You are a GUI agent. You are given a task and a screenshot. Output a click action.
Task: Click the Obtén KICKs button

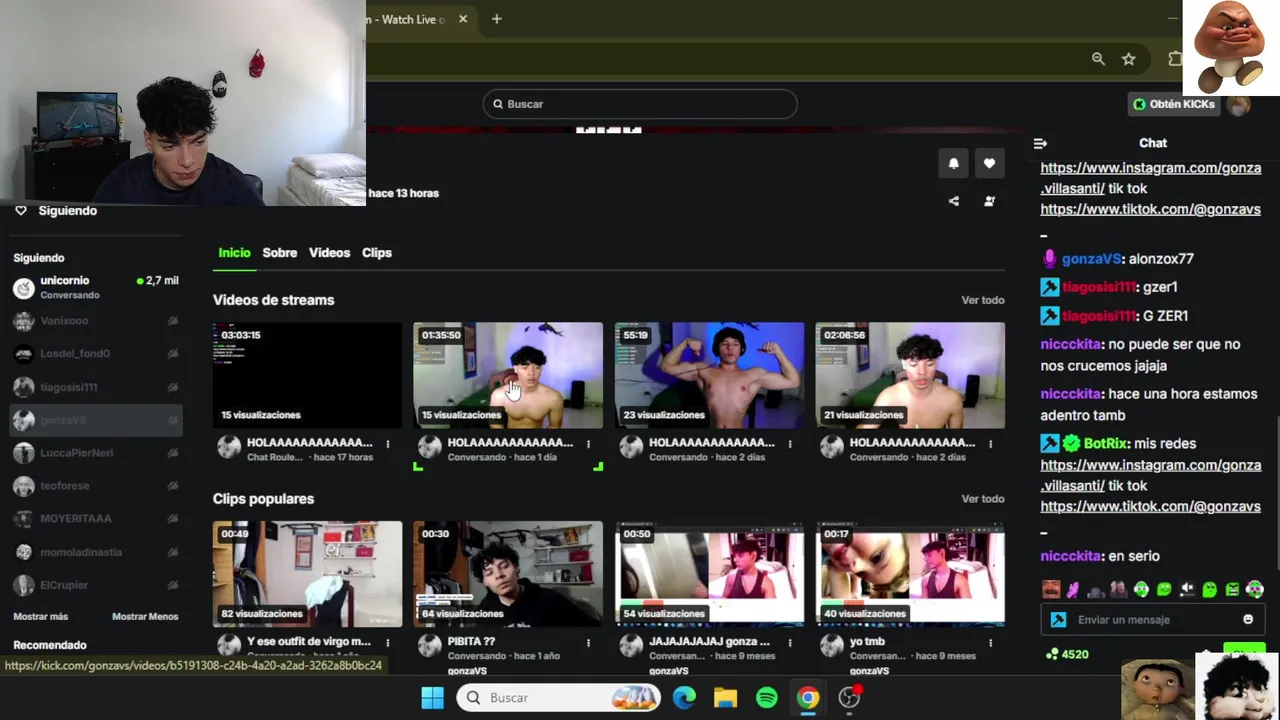(1175, 104)
